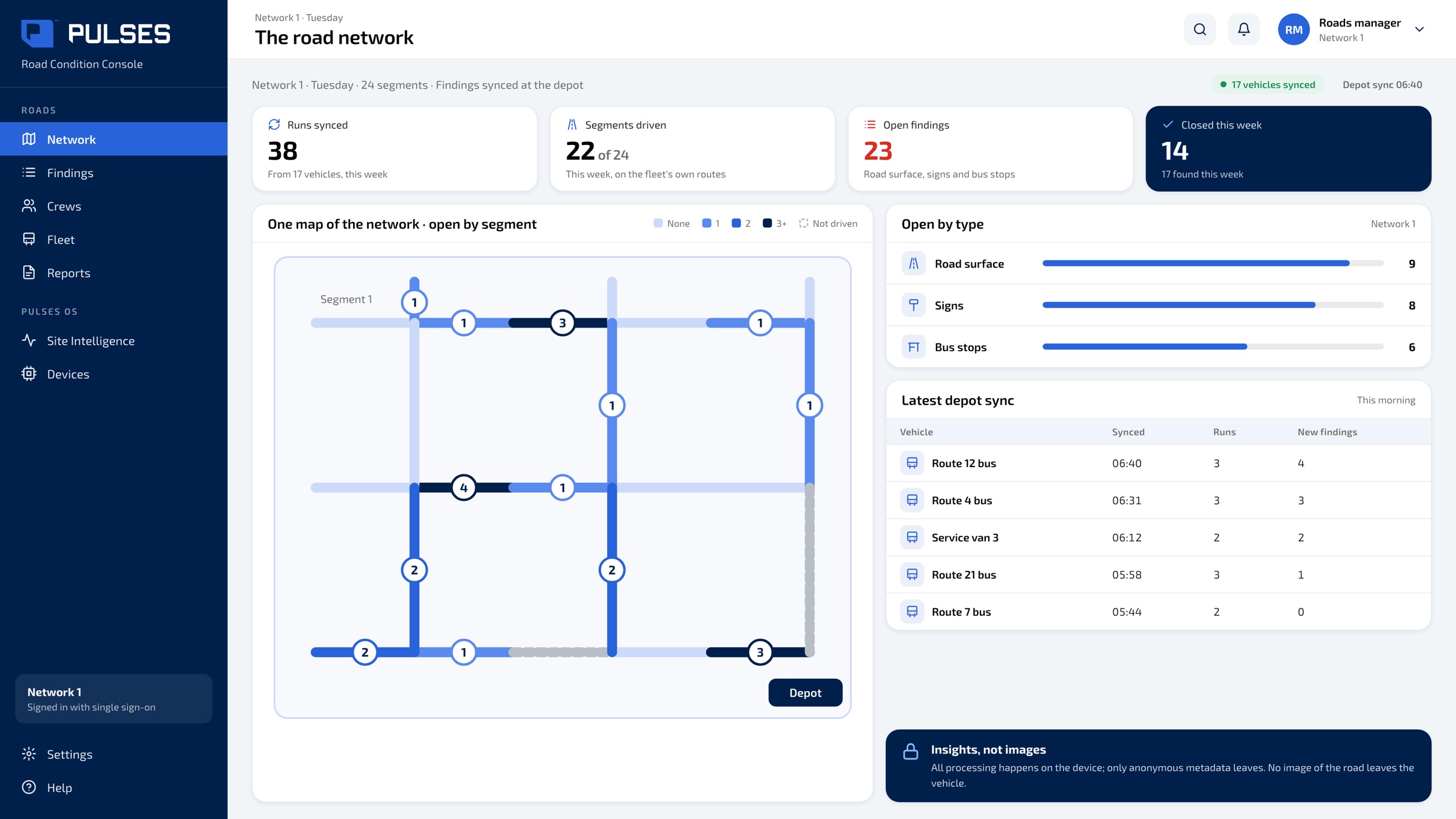
Task: Open Reports from sidebar
Action: tap(113, 272)
